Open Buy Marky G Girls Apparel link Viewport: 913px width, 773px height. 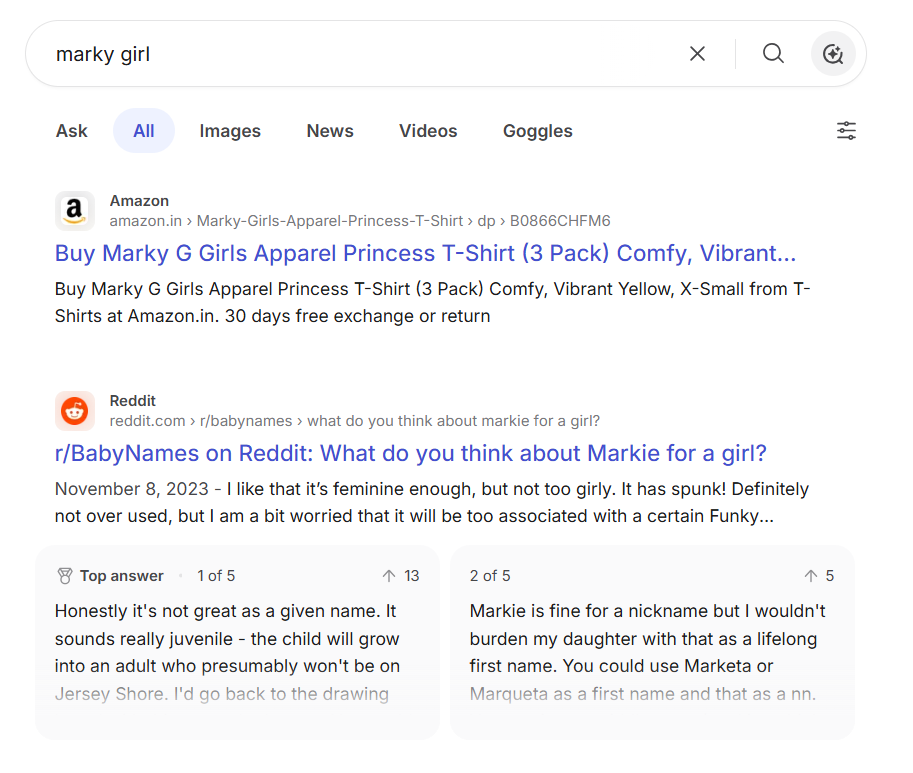coord(425,253)
